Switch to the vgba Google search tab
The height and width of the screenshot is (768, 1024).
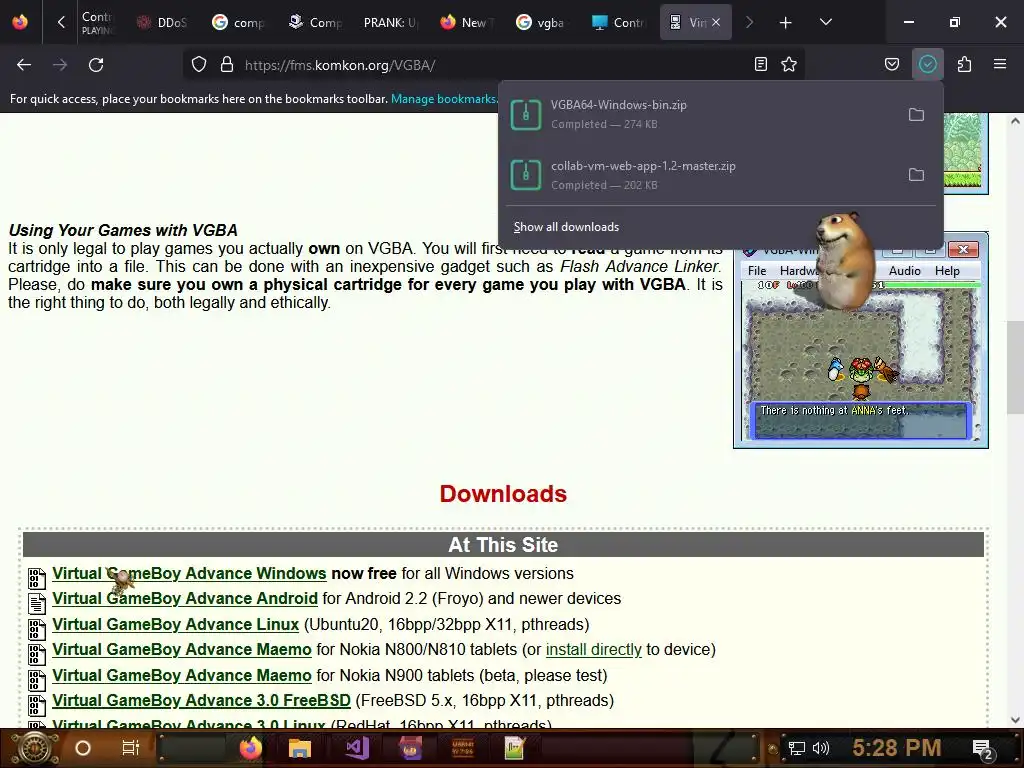(541, 23)
